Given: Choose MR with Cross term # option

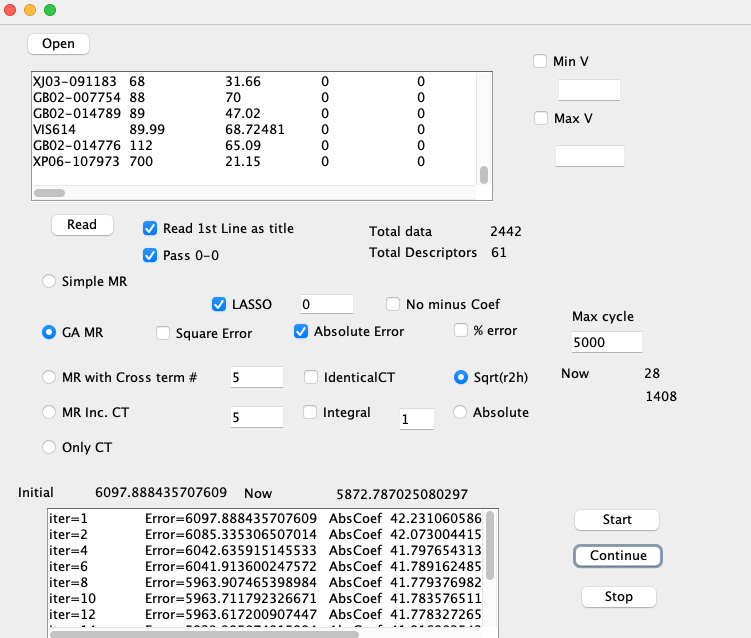Looking at the screenshot, I should coord(49,377).
